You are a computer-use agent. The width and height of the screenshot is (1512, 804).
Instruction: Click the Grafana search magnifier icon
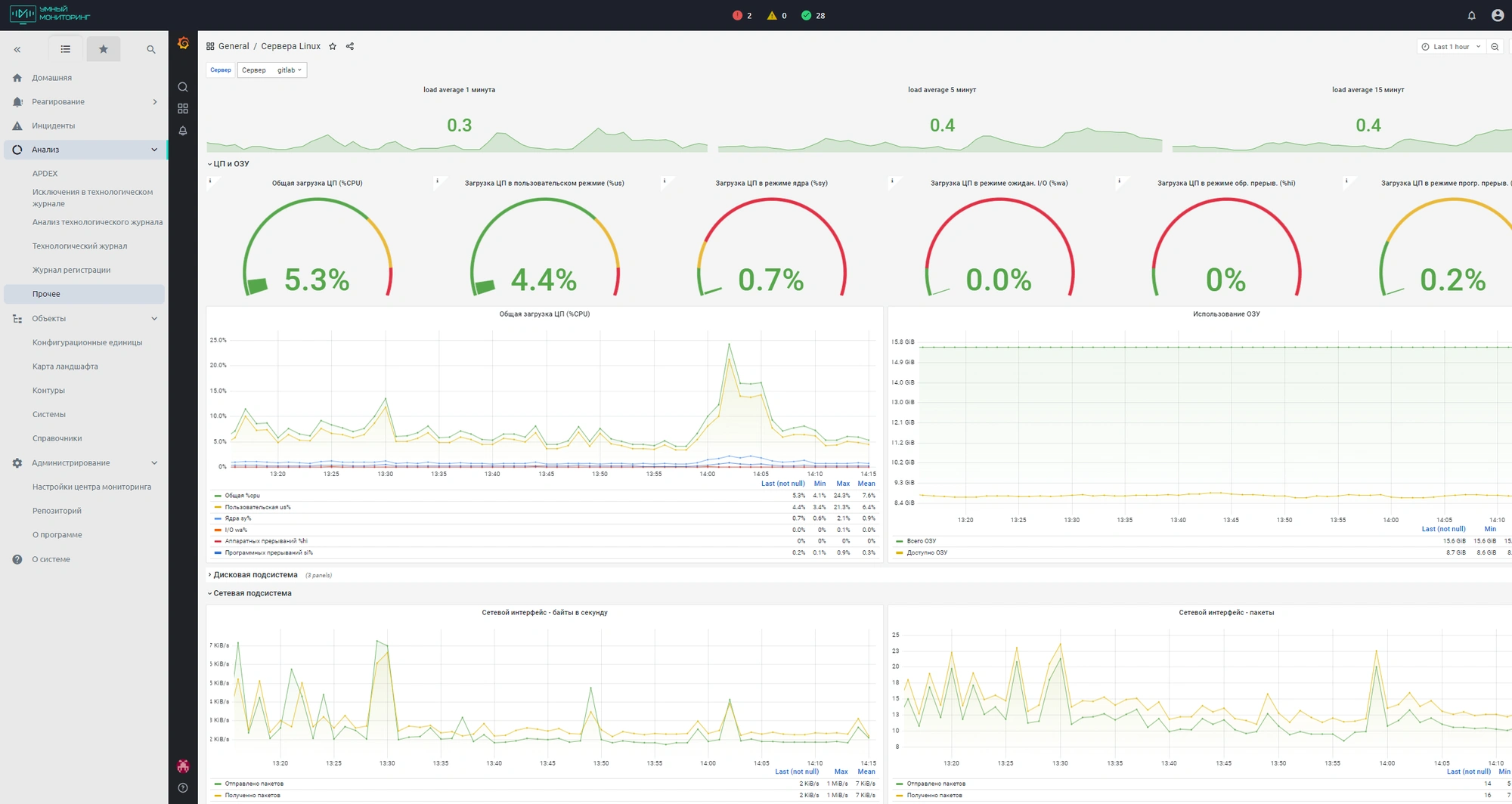(x=183, y=87)
